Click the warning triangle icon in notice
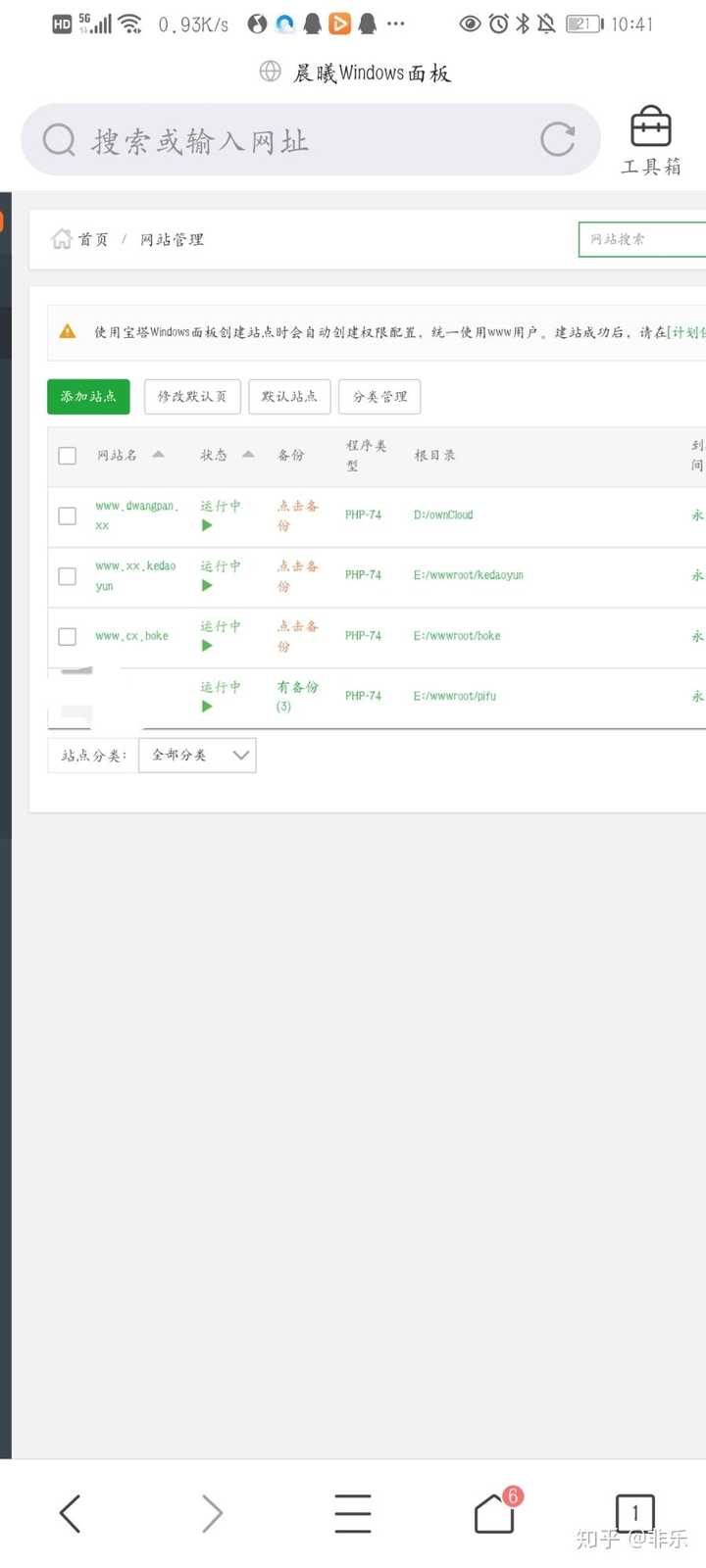Screen dimensions: 706x1568 tap(68, 331)
